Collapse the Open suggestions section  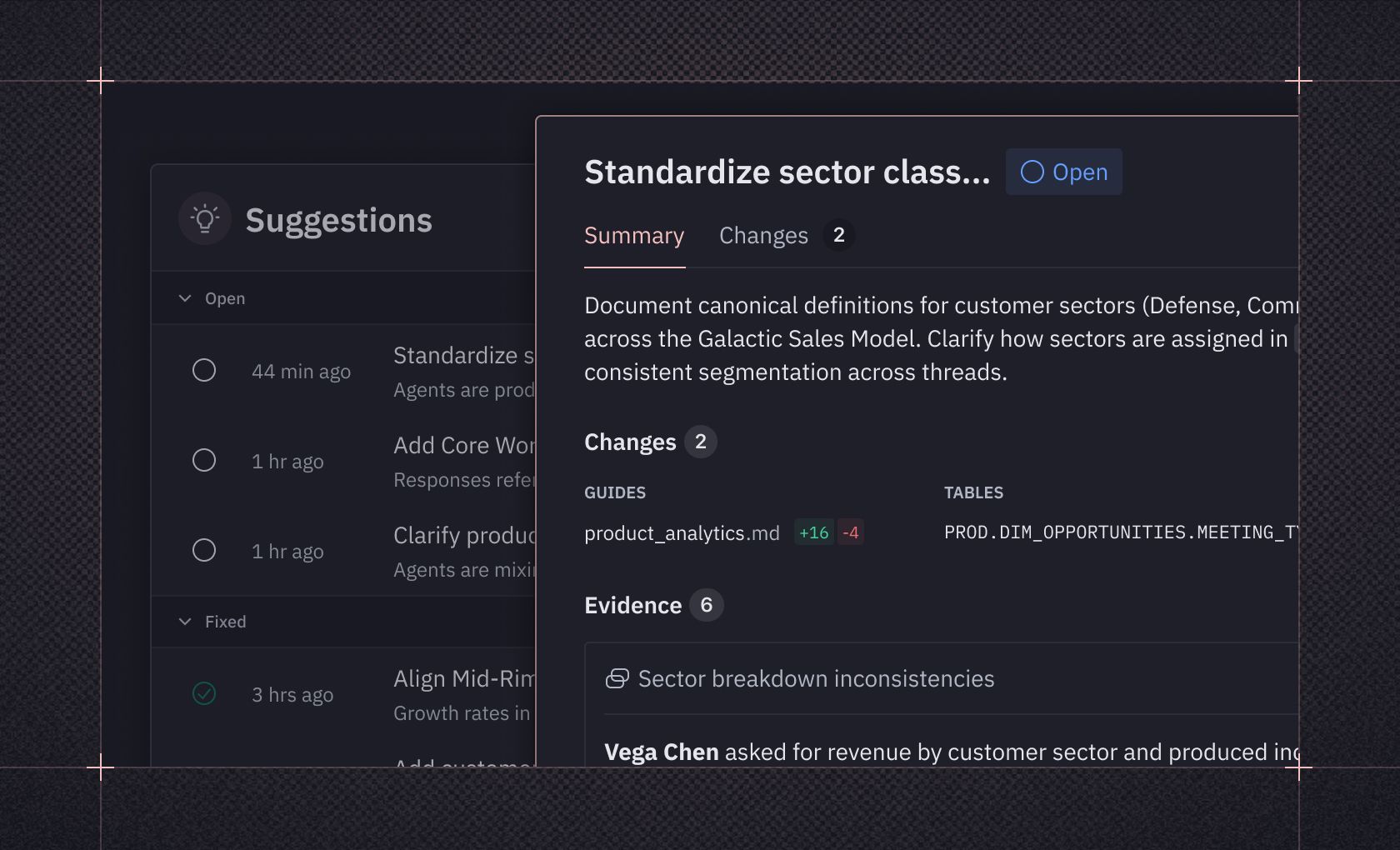tap(185, 297)
